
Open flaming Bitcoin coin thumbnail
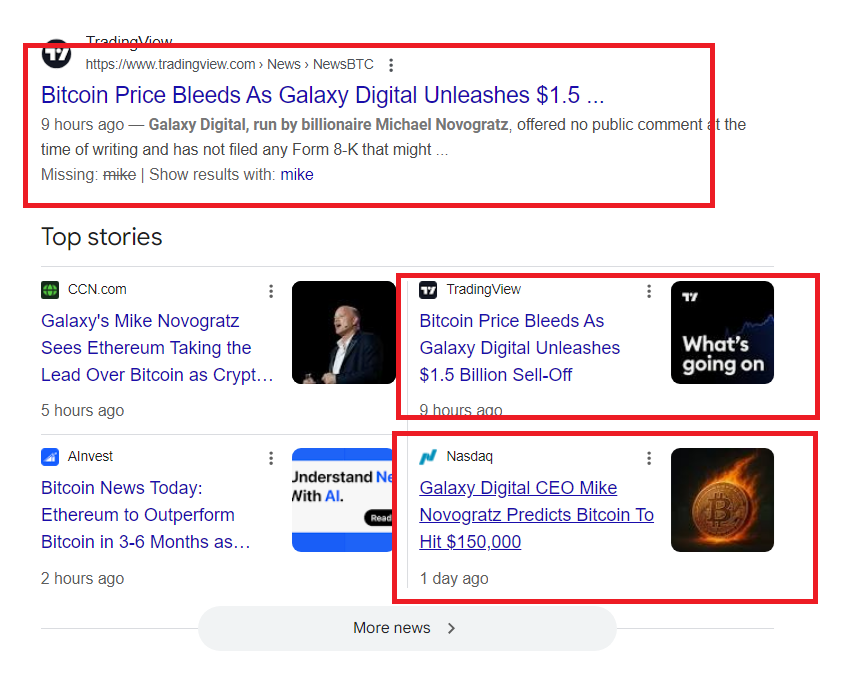(722, 500)
